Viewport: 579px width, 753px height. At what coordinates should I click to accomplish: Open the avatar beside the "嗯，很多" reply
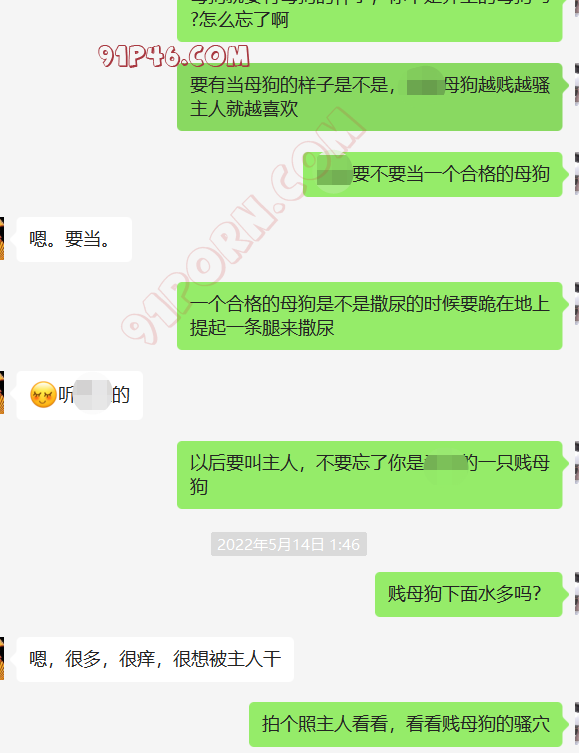pos(1,658)
